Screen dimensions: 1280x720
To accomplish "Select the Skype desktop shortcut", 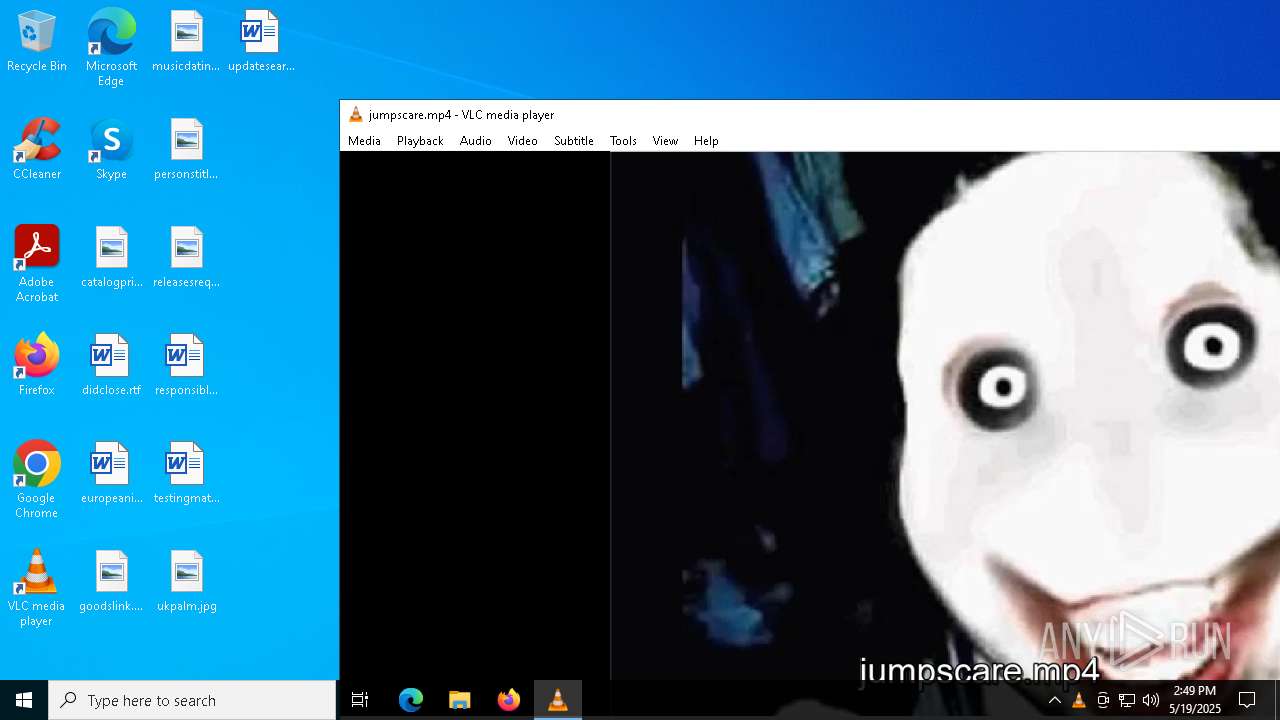I will pyautogui.click(x=111, y=150).
